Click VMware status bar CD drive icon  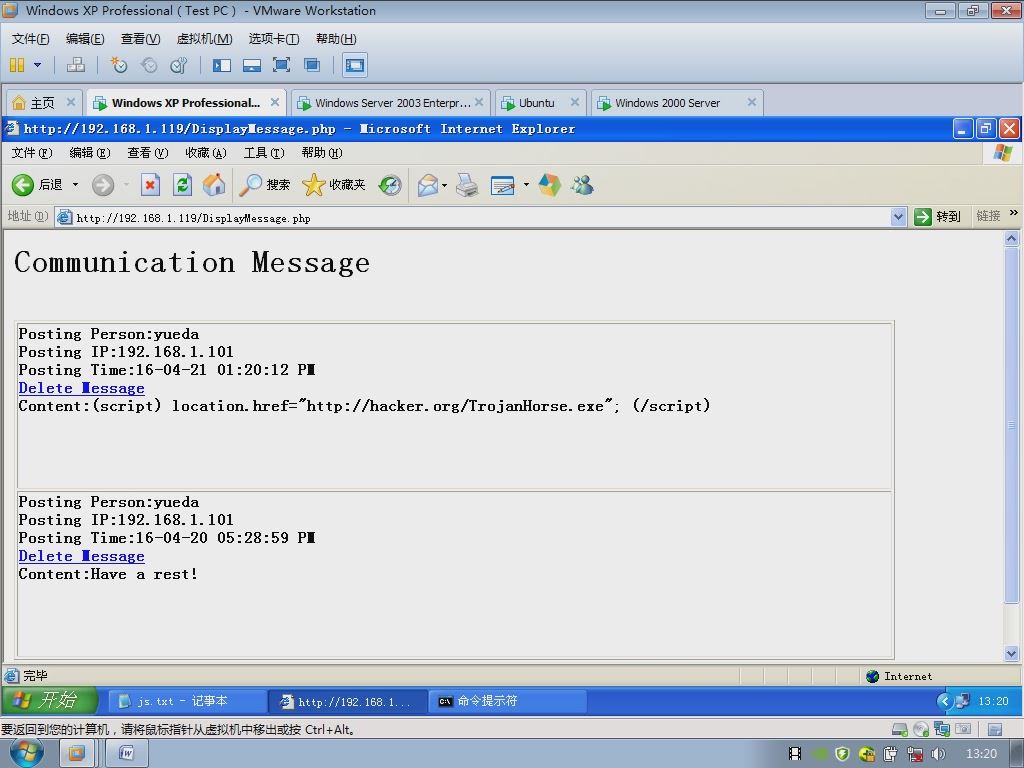click(x=921, y=729)
